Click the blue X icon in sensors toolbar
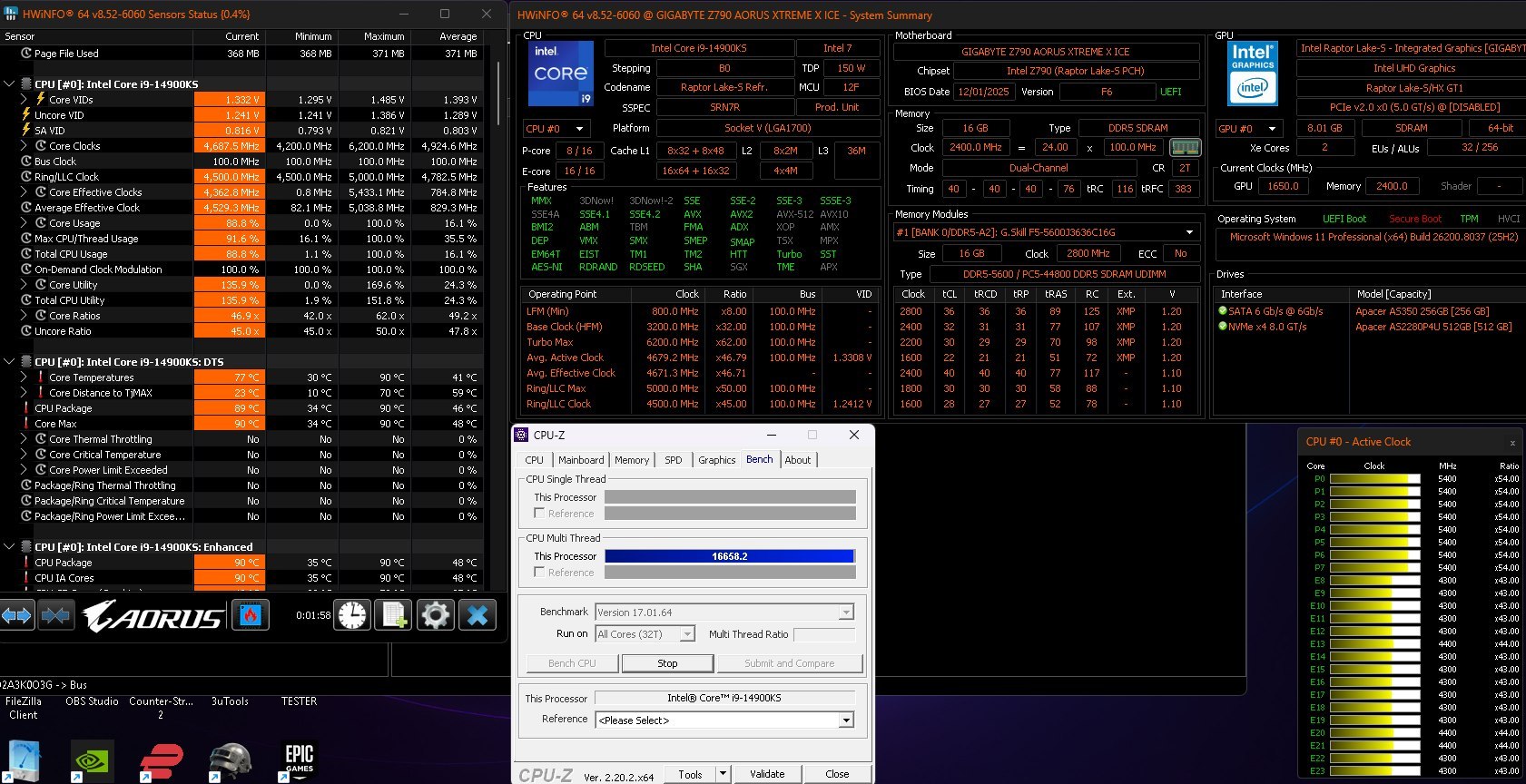This screenshot has height=784, width=1526. (477, 615)
